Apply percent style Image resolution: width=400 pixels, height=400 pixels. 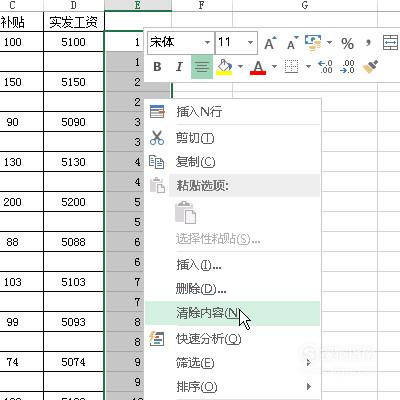point(347,43)
